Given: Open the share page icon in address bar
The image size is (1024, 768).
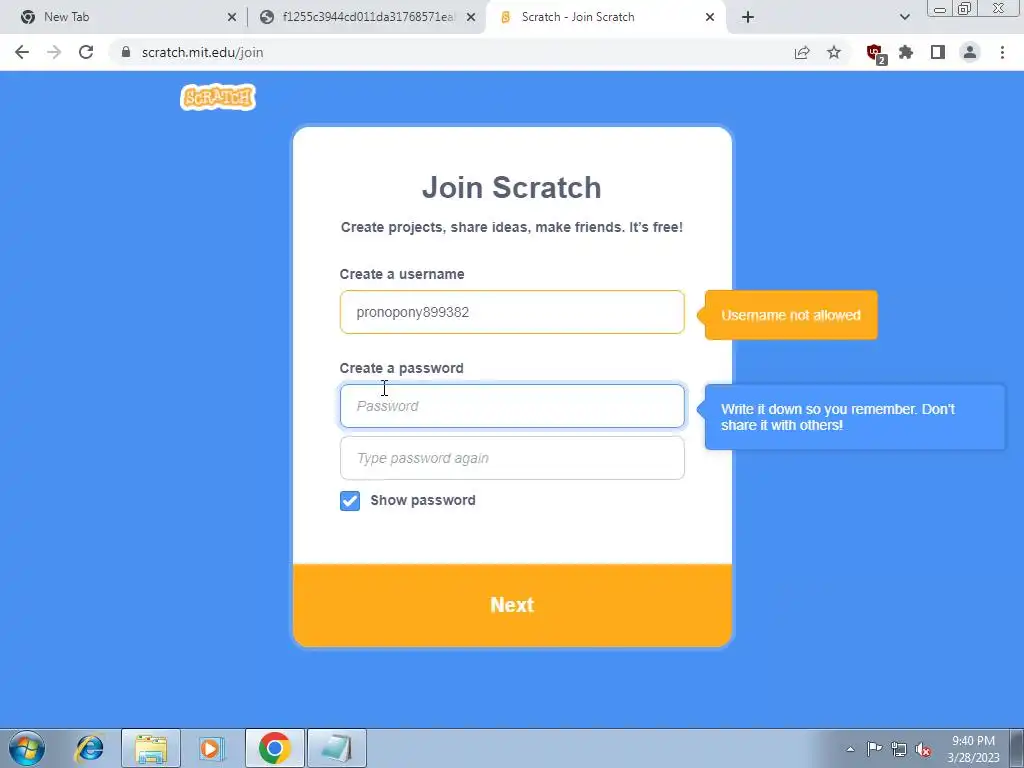Looking at the screenshot, I should coord(802,52).
